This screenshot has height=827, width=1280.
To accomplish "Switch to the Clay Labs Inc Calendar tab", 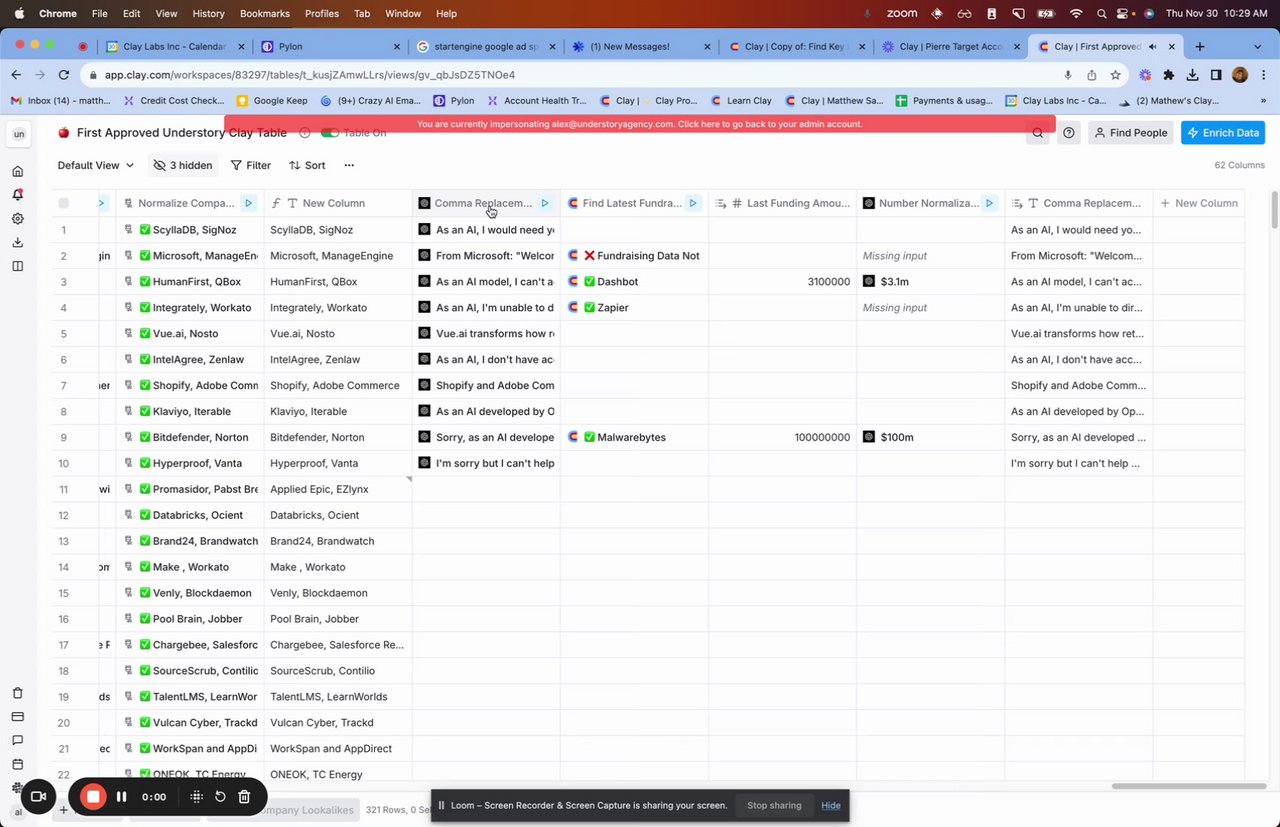I will [x=175, y=46].
